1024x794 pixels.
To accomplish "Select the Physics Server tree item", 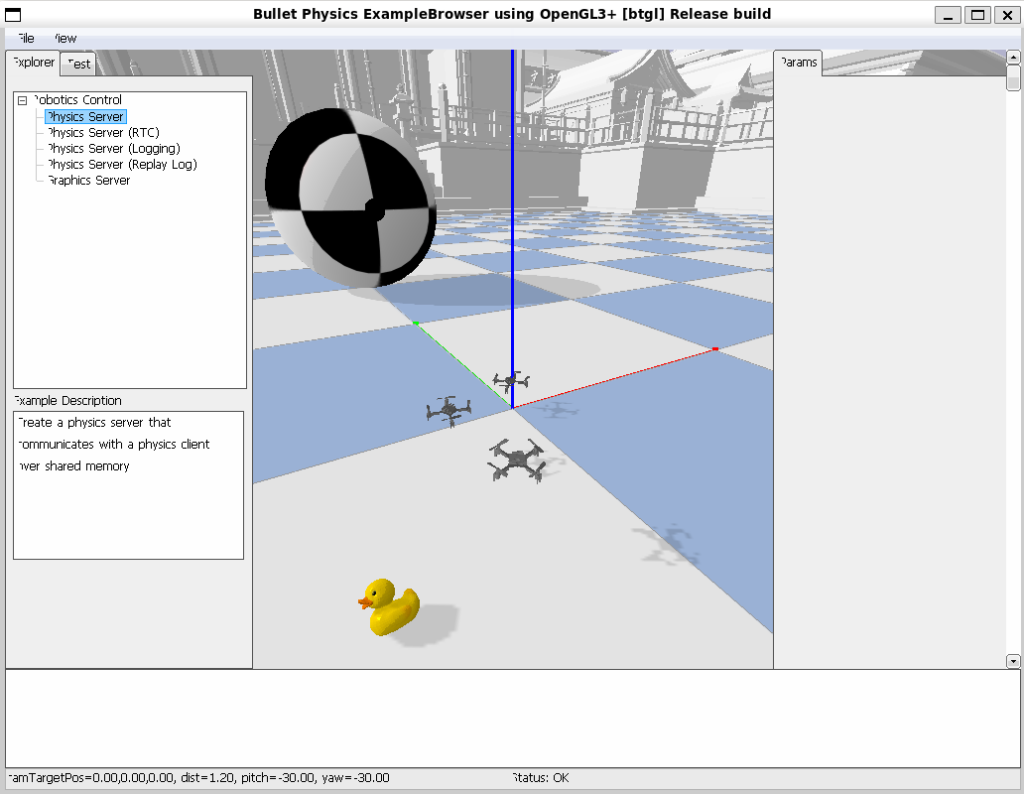I will pos(85,117).
